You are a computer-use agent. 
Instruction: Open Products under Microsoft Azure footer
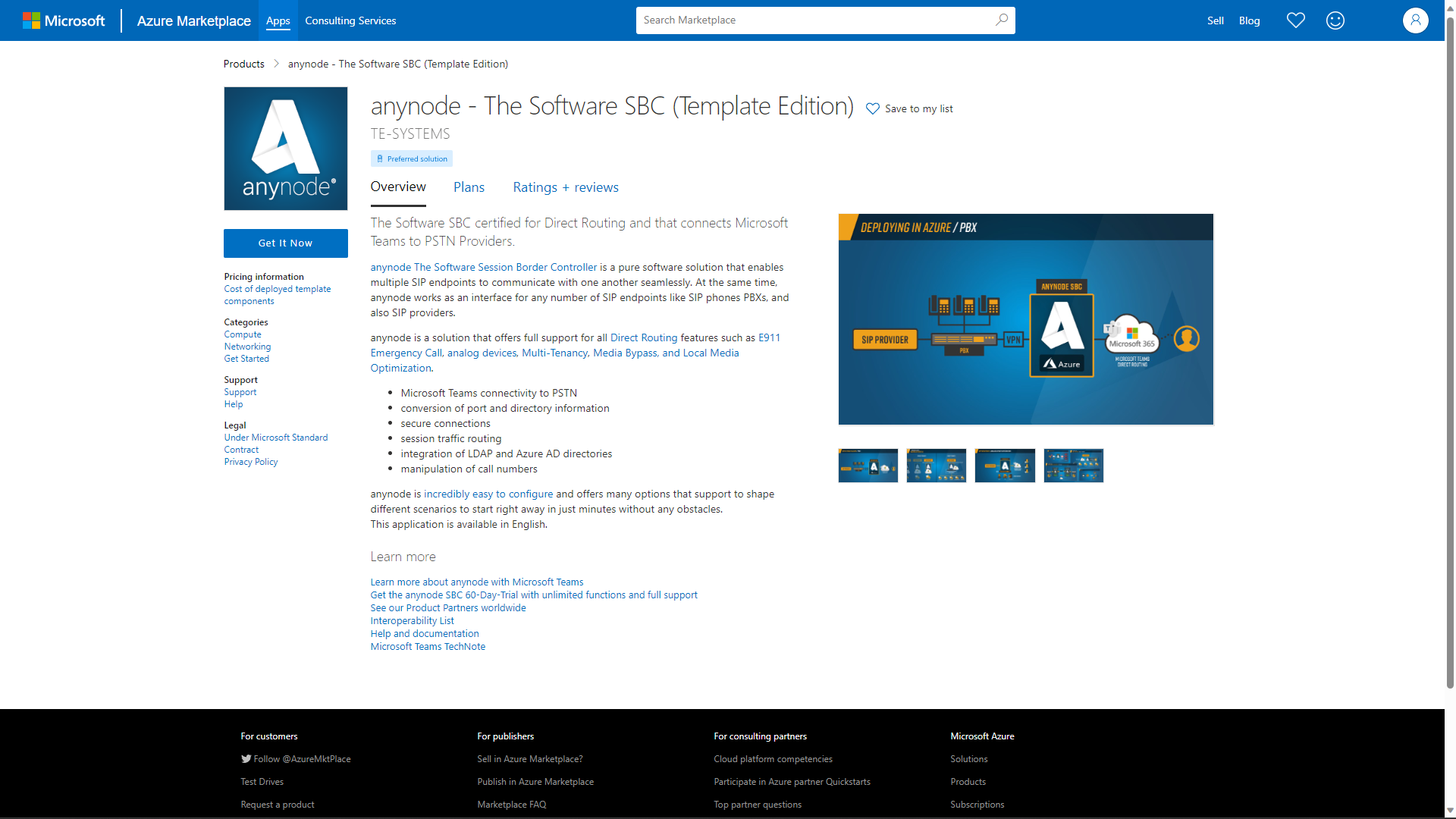tap(968, 782)
